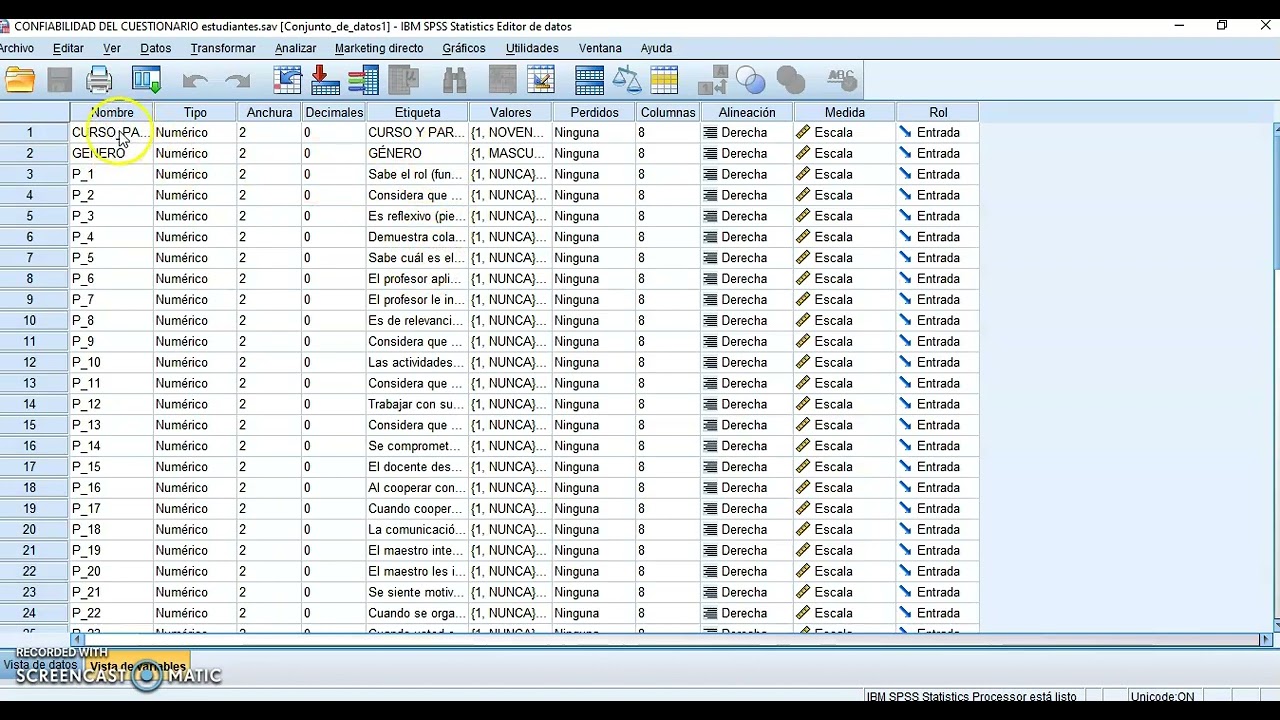Viewport: 1280px width, 720px height.
Task: Click the Go to case icon
Action: pos(288,80)
